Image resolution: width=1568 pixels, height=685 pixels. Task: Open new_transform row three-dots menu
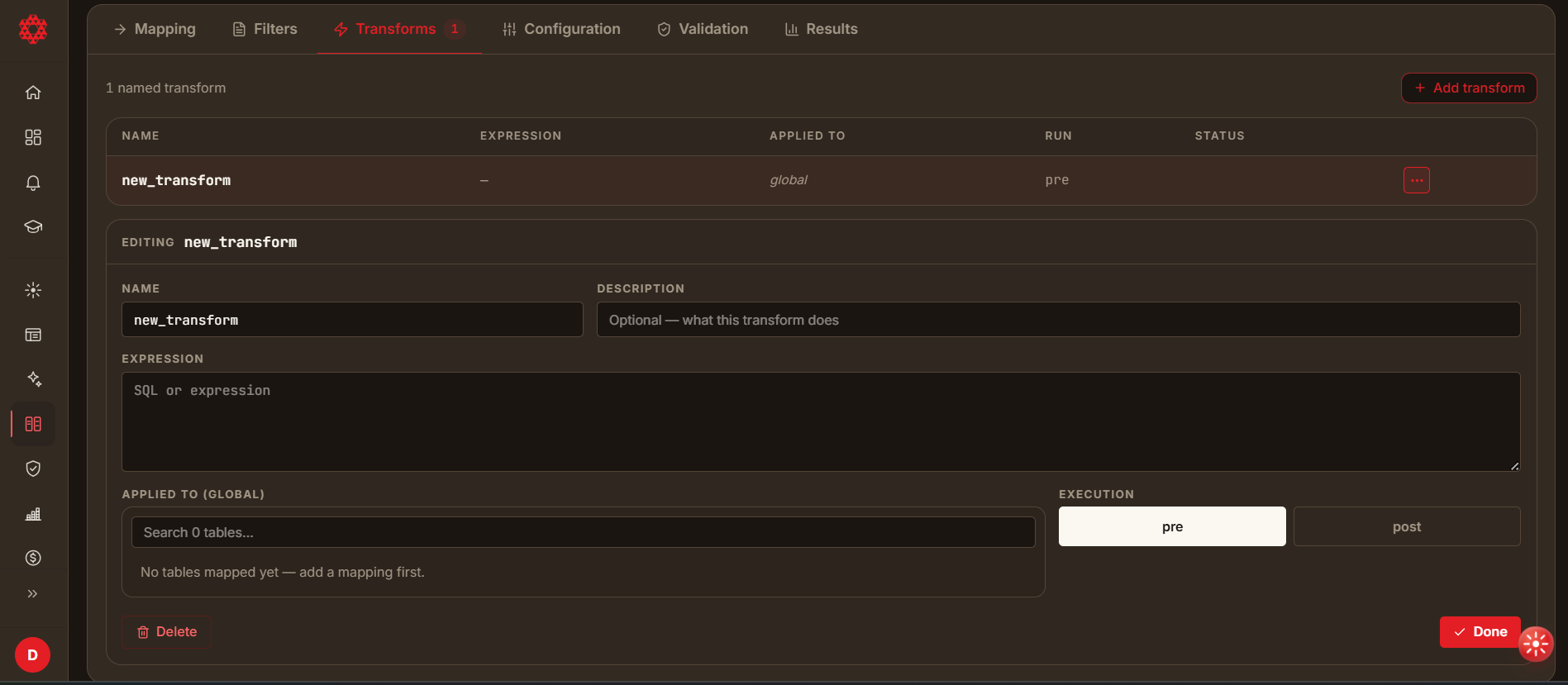tap(1416, 180)
